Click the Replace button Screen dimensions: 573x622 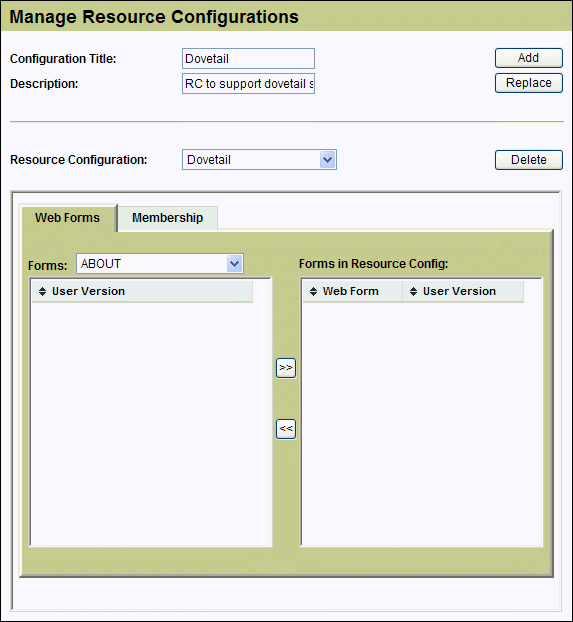tap(529, 83)
